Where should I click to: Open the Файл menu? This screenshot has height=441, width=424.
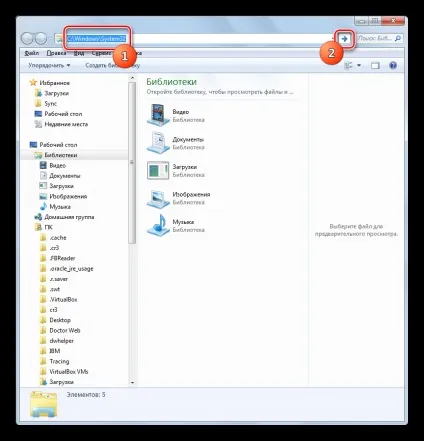32,53
